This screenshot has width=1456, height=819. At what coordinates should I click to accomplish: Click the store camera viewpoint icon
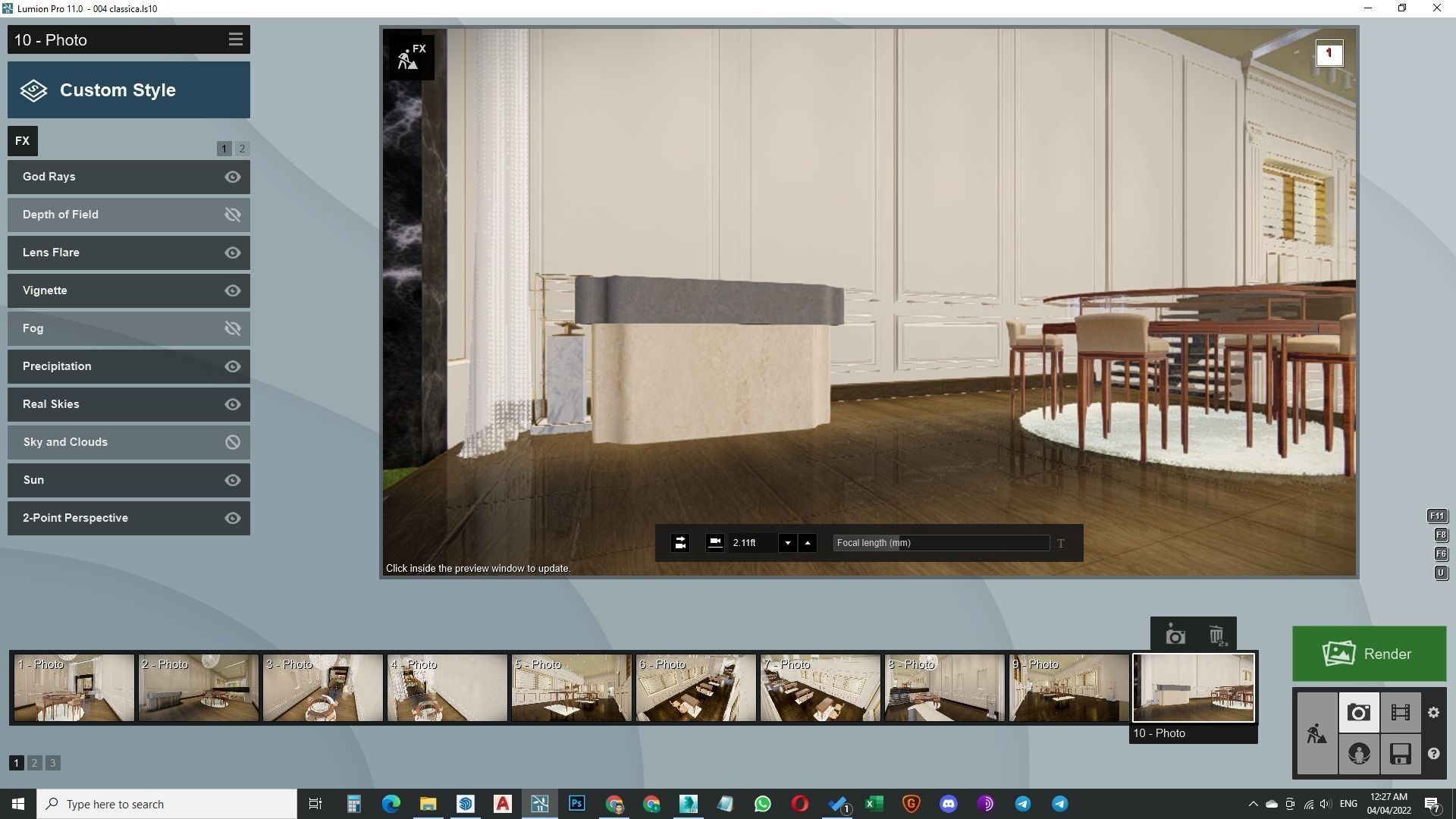[x=1175, y=635]
